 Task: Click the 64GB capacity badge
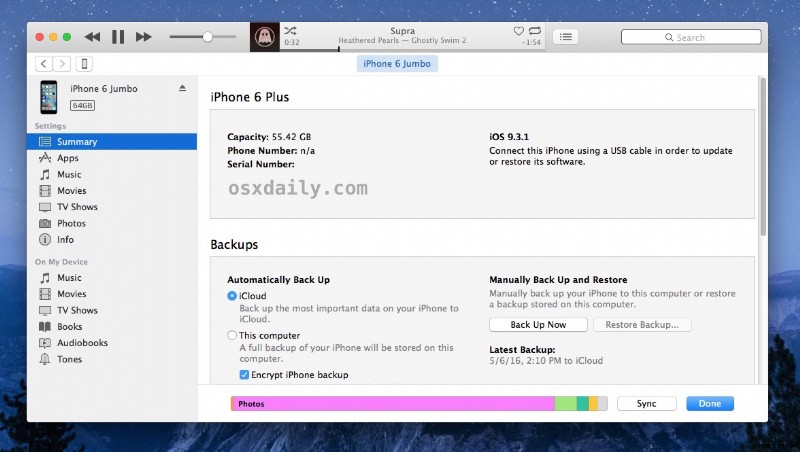click(83, 106)
